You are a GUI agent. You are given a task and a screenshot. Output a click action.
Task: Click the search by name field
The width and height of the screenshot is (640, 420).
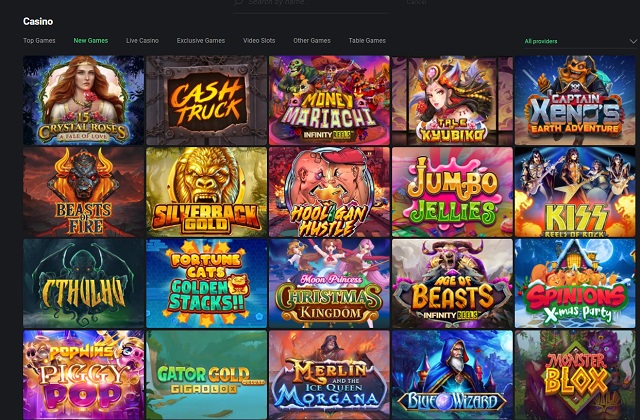[310, 3]
